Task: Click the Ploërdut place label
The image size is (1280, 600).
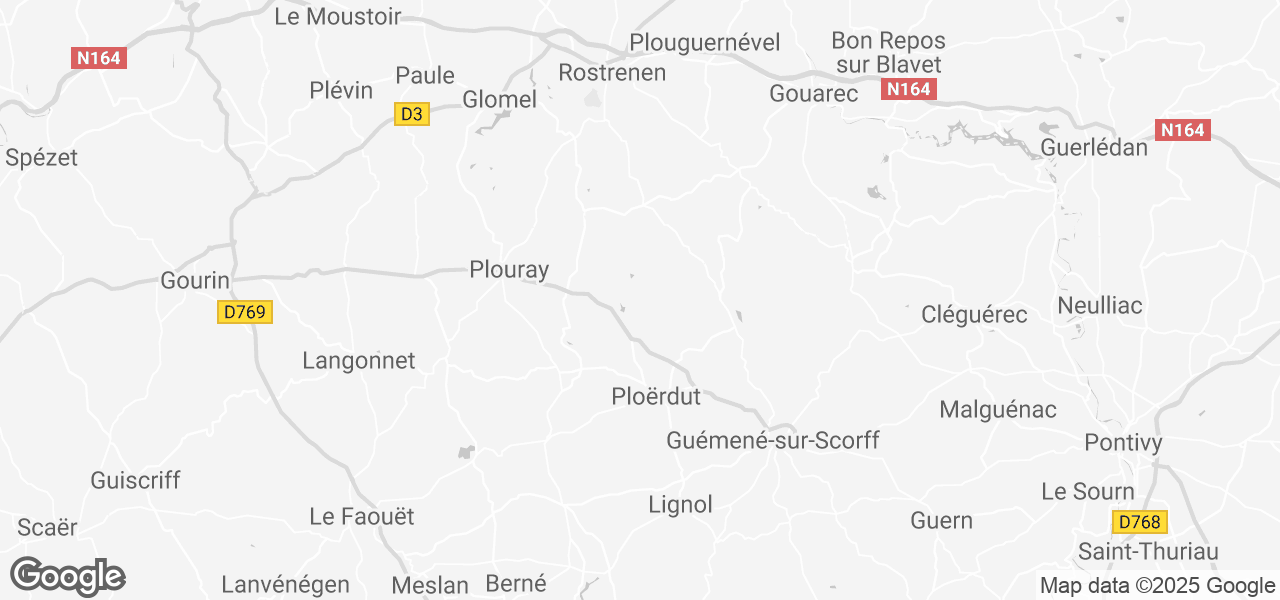Action: point(656,397)
